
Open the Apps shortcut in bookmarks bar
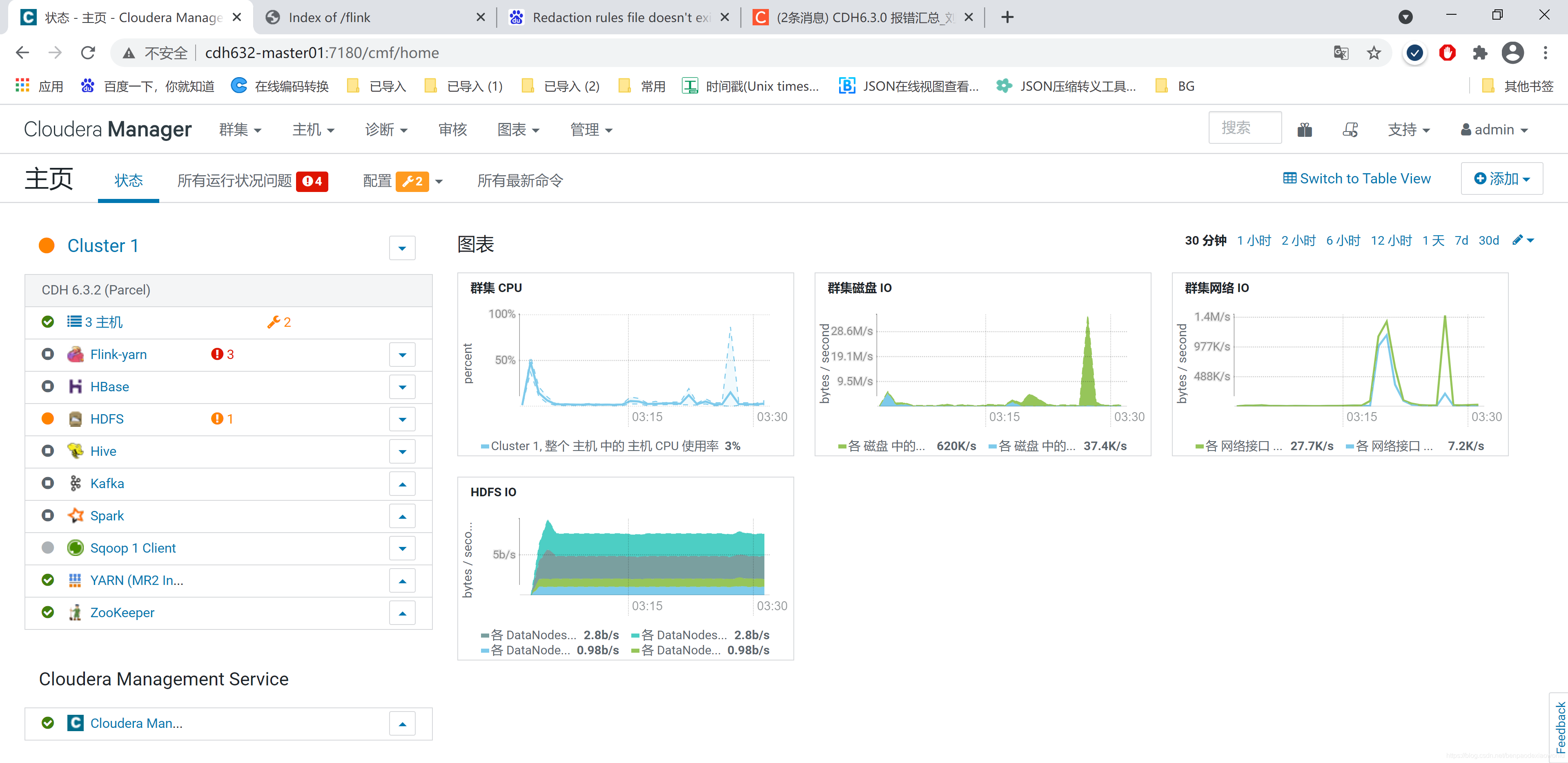(39, 86)
